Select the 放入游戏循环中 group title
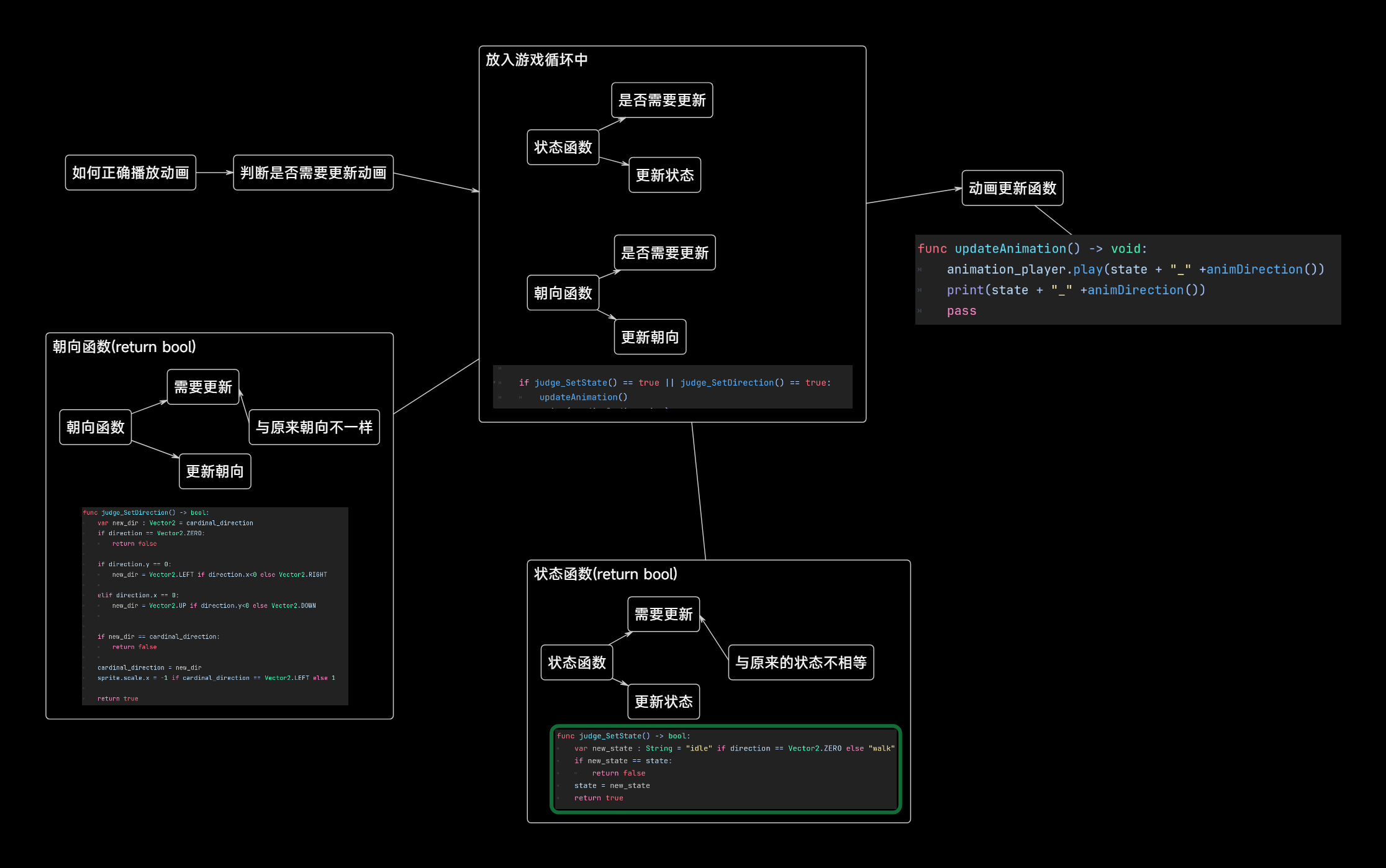This screenshot has height=868, width=1386. click(x=537, y=60)
